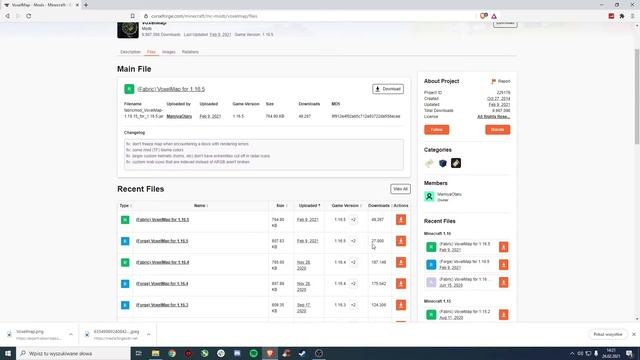Switch to the Relations tab
Screen dimensions: 640x360
point(190,52)
